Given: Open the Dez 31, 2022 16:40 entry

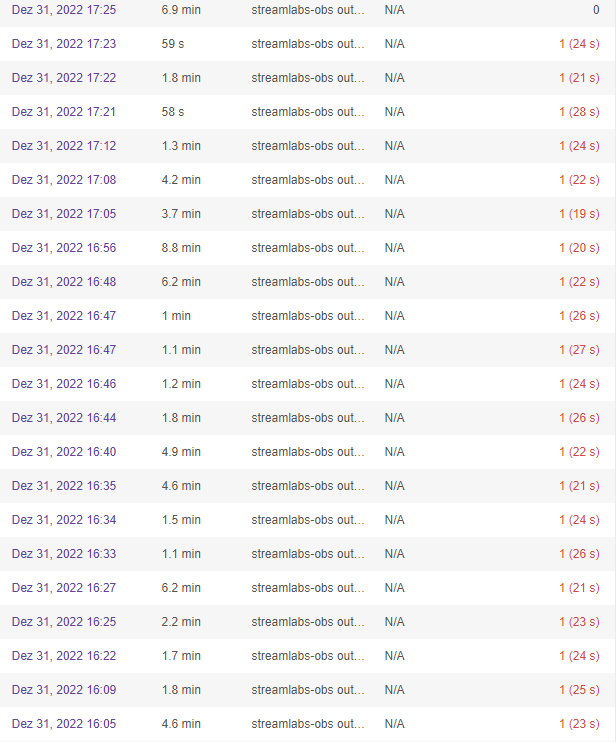Looking at the screenshot, I should coord(64,452).
